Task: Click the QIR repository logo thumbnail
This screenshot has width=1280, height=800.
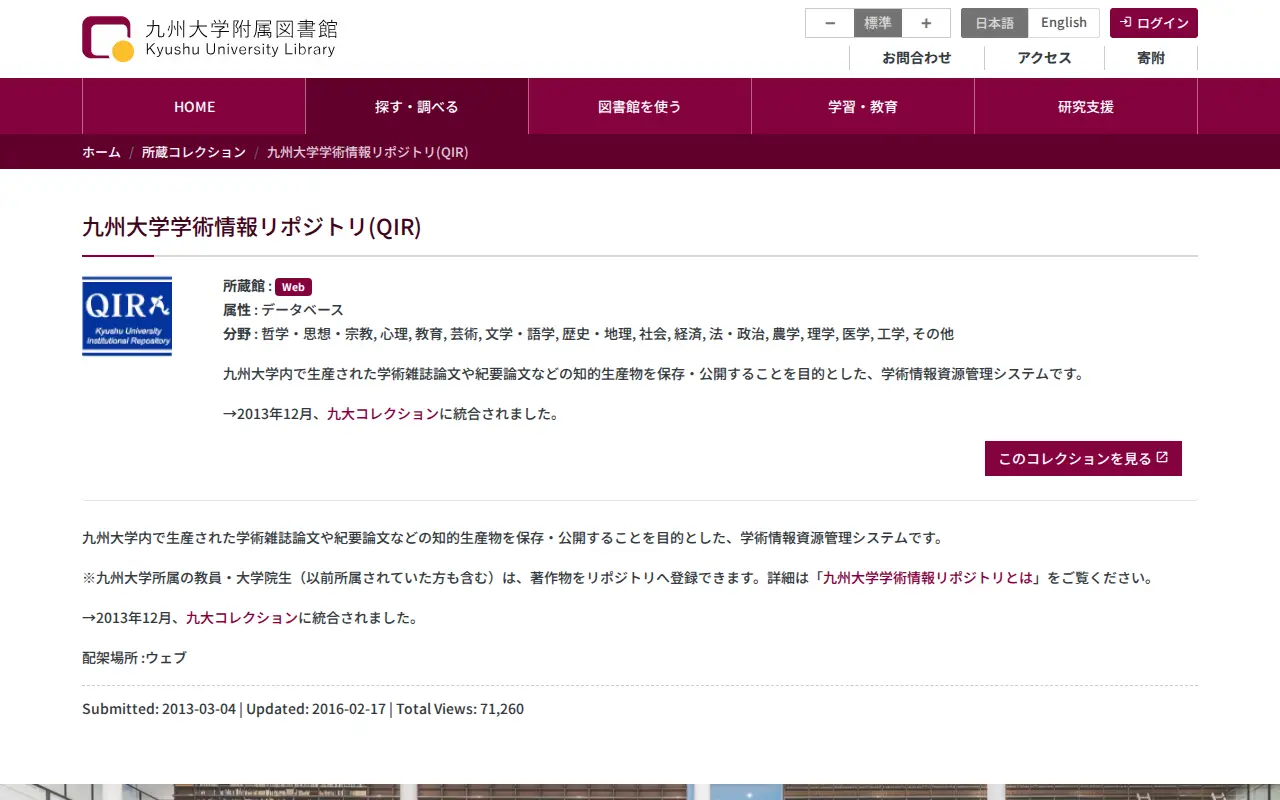Action: pyautogui.click(x=127, y=316)
